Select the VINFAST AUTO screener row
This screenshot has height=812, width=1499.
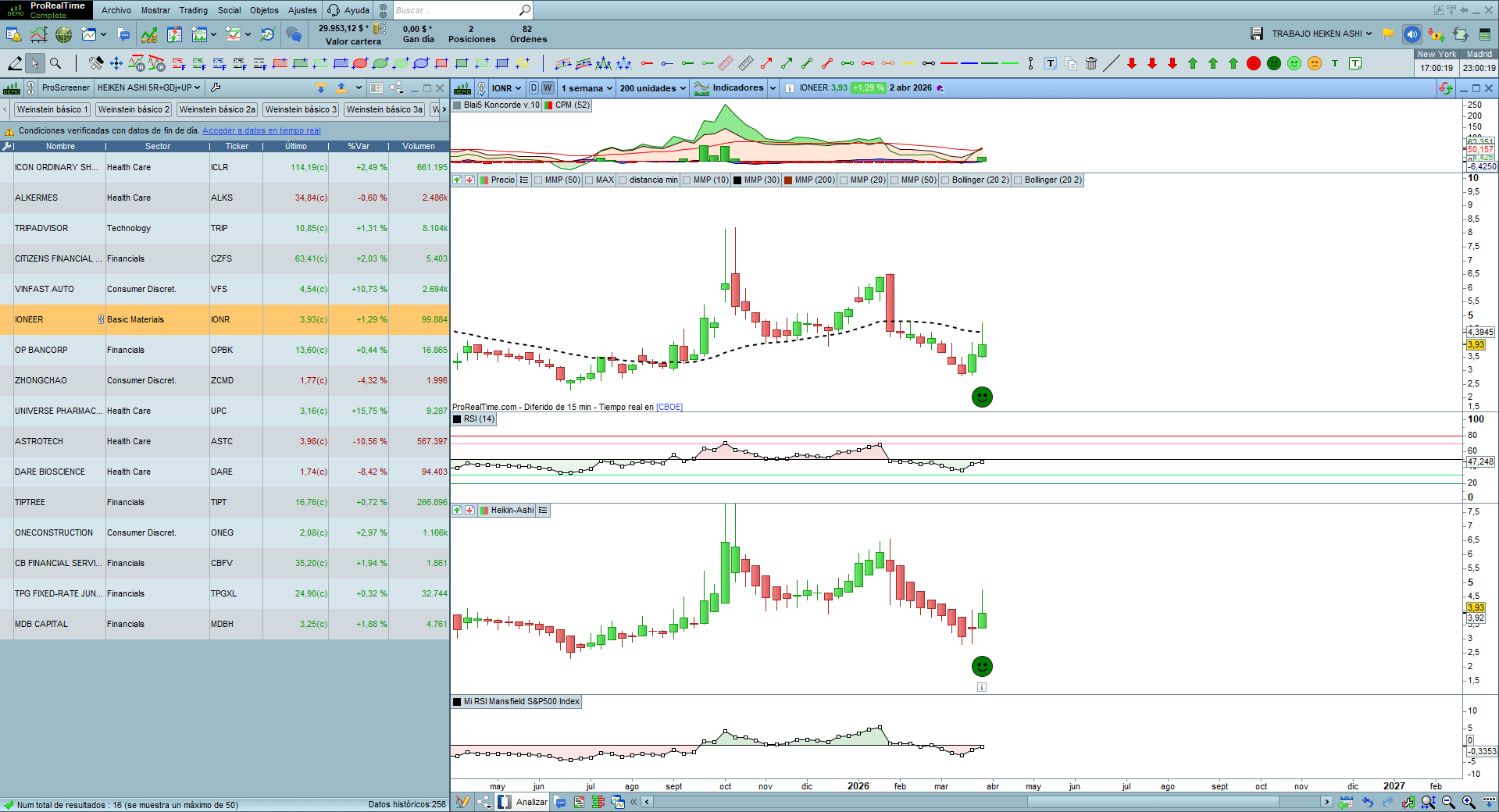tap(225, 289)
